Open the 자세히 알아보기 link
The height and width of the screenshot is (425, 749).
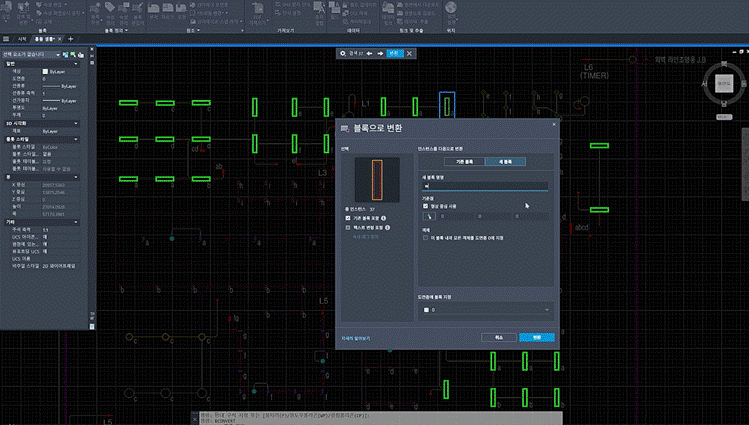[355, 338]
